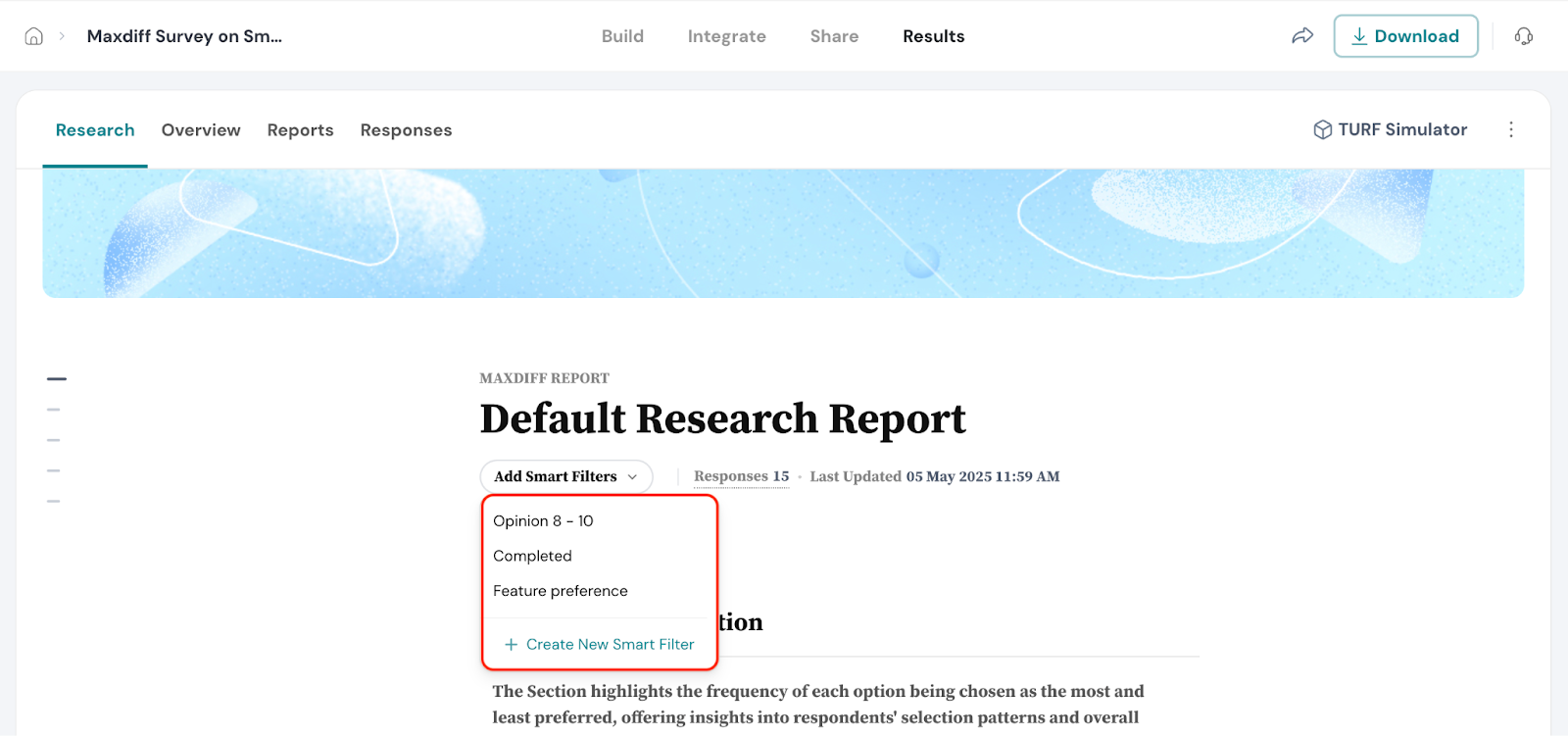Expand the Add Smart Filters dropdown

(565, 476)
